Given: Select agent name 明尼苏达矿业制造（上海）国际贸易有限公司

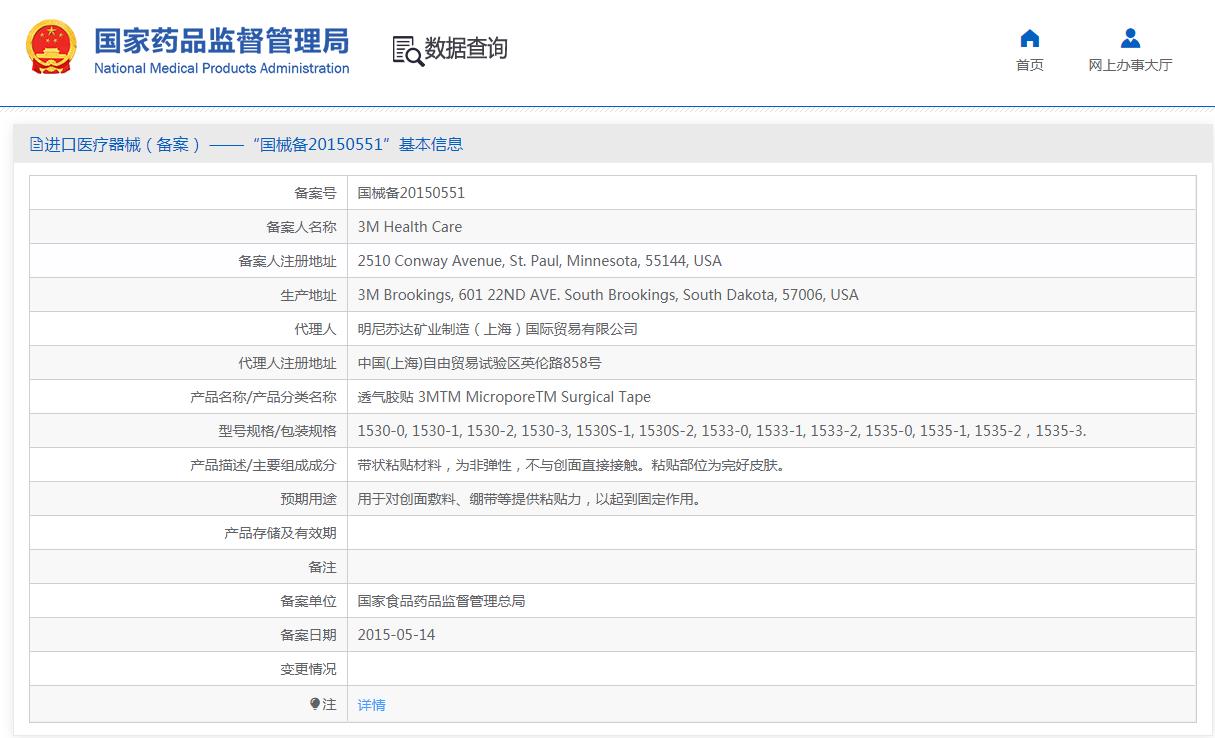Looking at the screenshot, I should 498,329.
